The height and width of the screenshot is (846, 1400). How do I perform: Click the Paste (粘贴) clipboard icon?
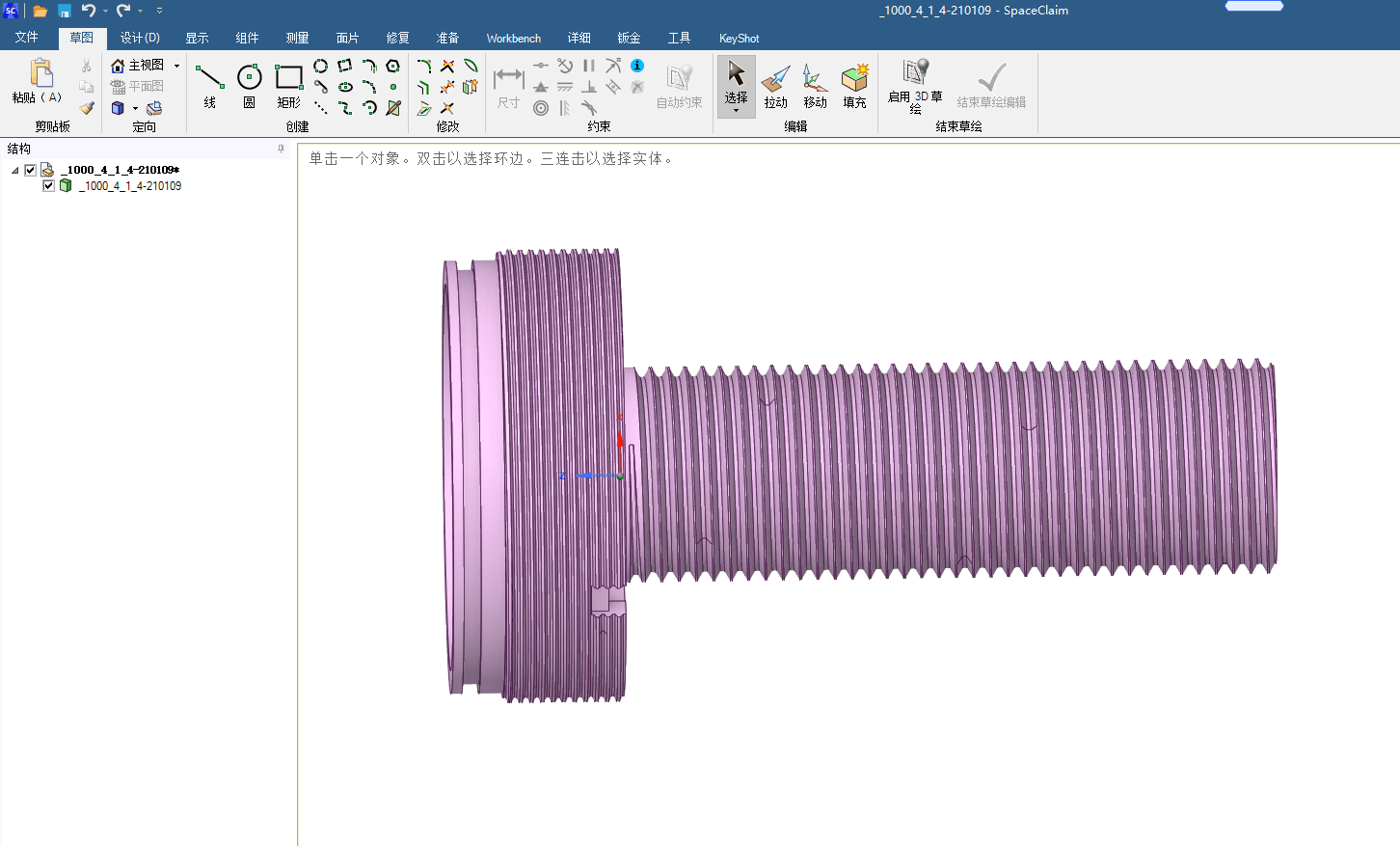[40, 75]
